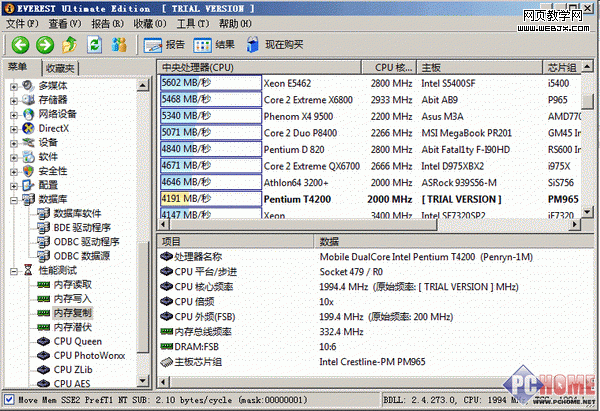
Task: Click the green Forward arrow icon
Action: [x=44, y=44]
